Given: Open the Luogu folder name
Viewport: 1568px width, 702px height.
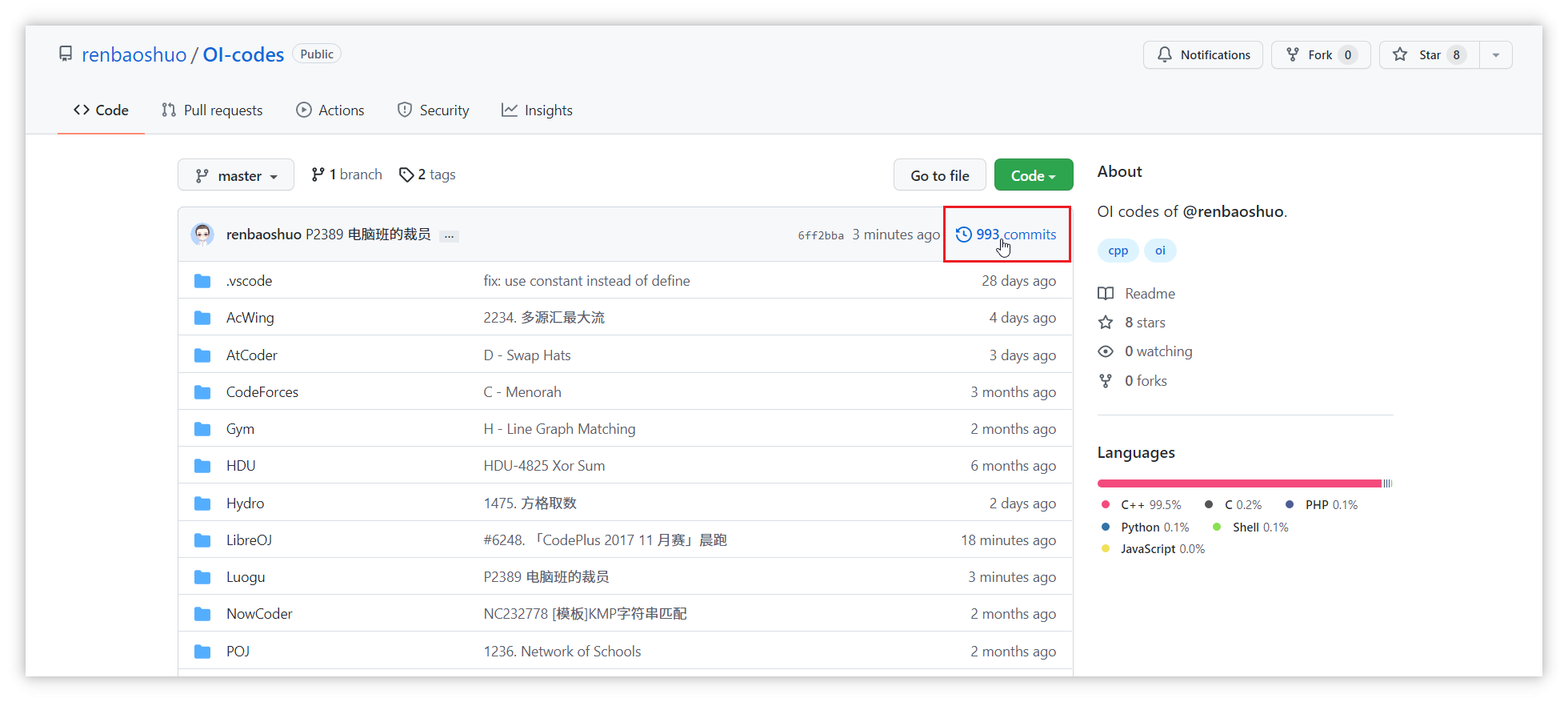Looking at the screenshot, I should coord(245,577).
